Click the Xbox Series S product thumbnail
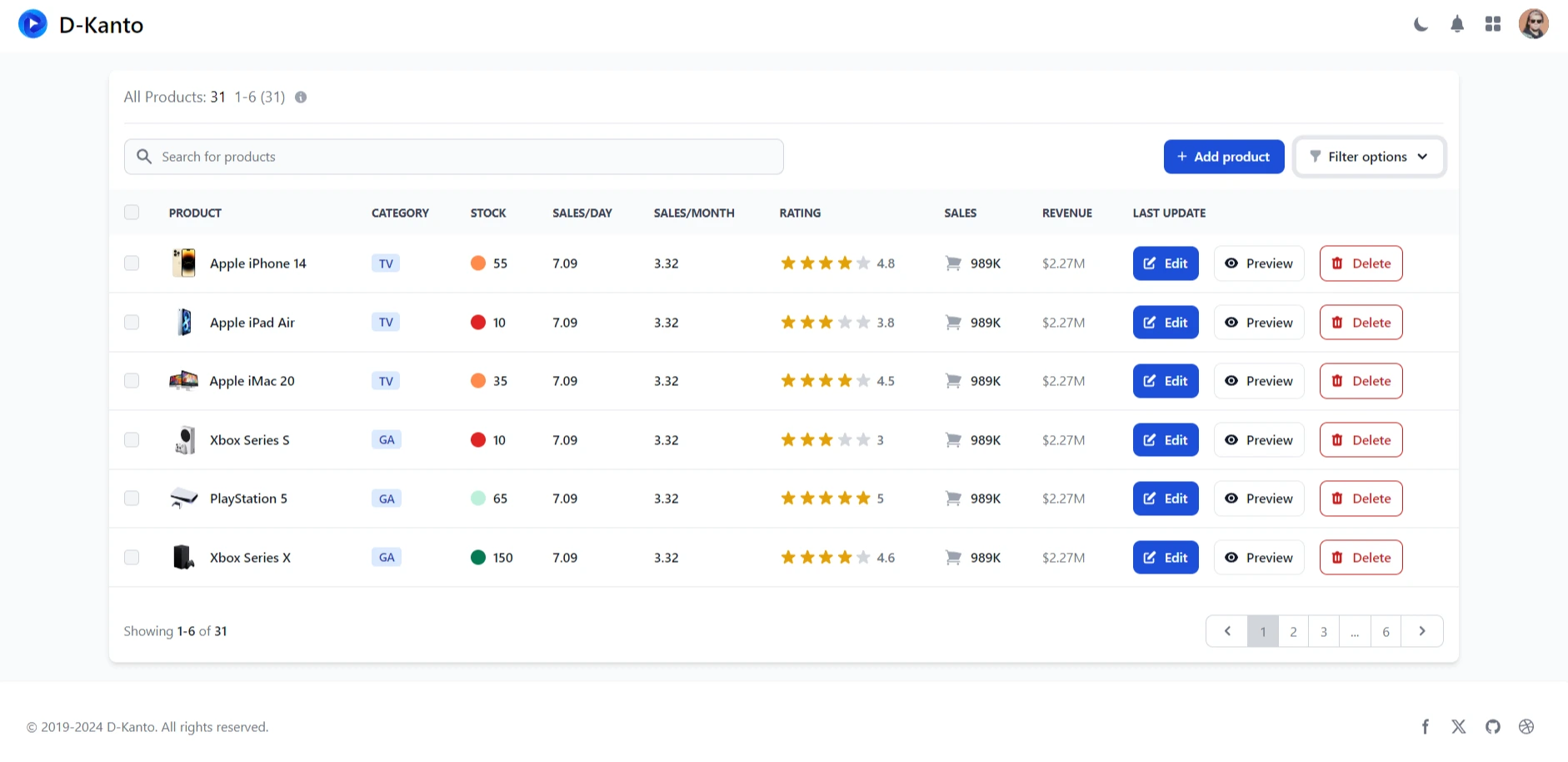 pos(184,440)
